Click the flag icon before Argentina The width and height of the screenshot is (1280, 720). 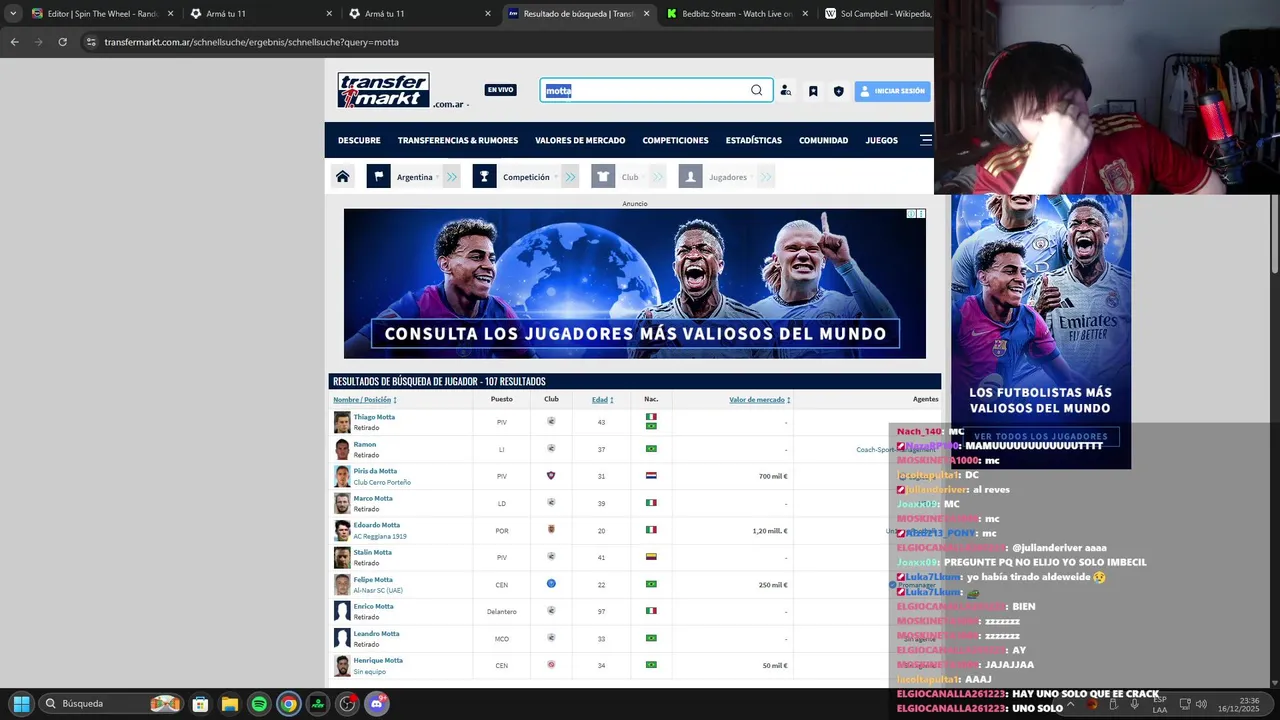[378, 177]
